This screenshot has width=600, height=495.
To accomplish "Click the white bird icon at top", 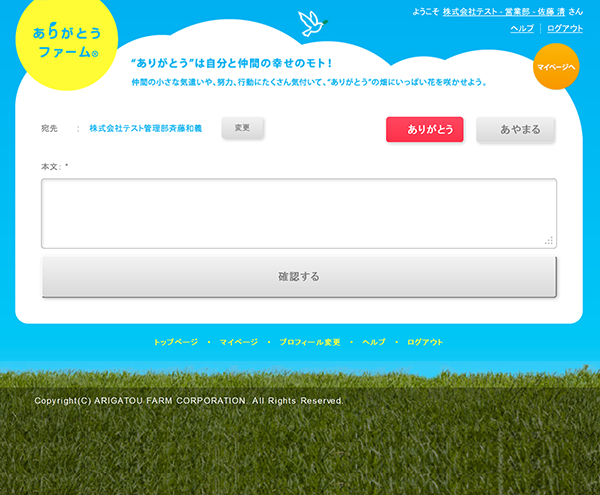I will click(313, 23).
